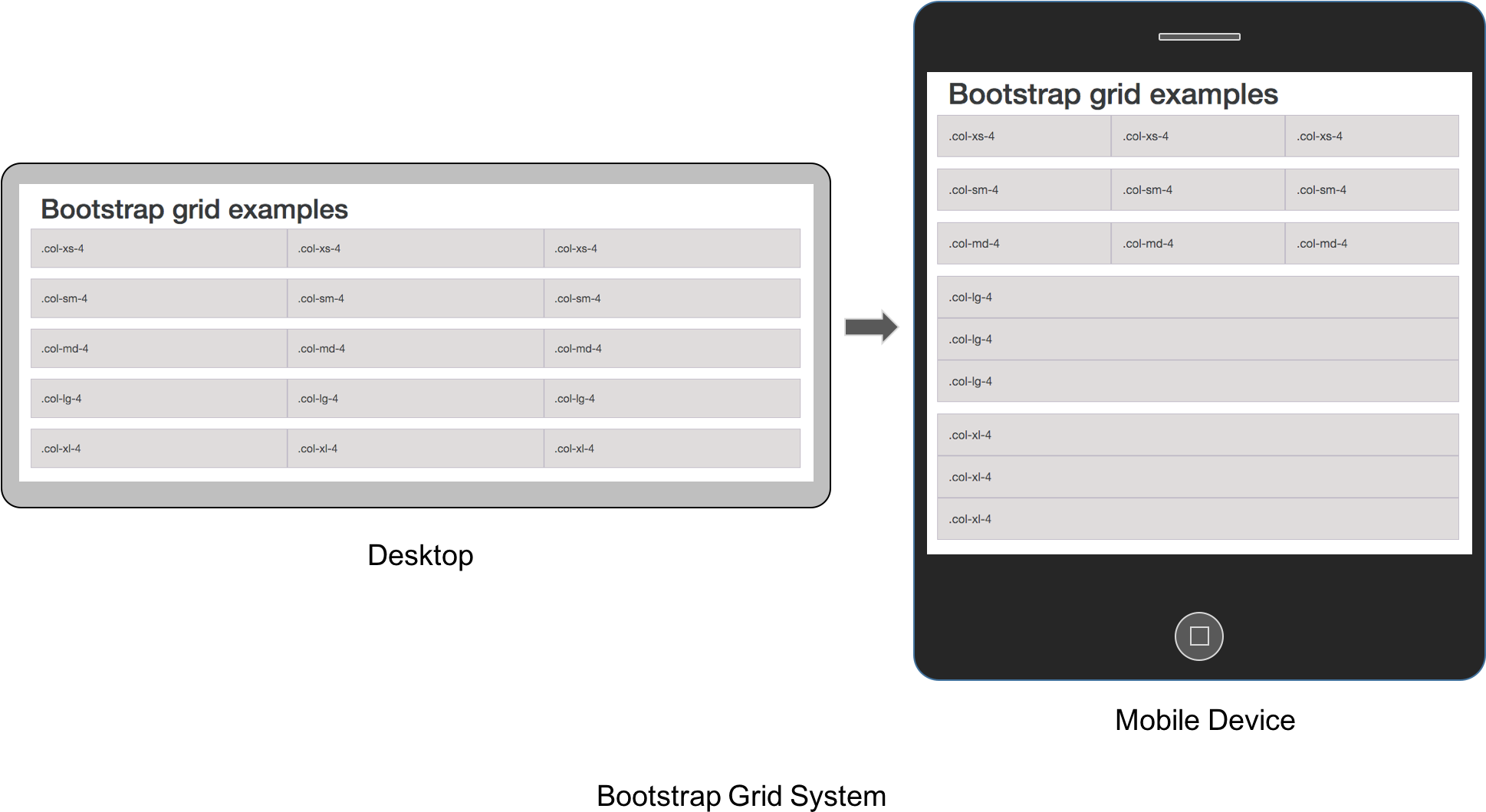Select rightmost .col-md-4 cell on tablet
This screenshot has width=1486, height=812.
click(672, 349)
